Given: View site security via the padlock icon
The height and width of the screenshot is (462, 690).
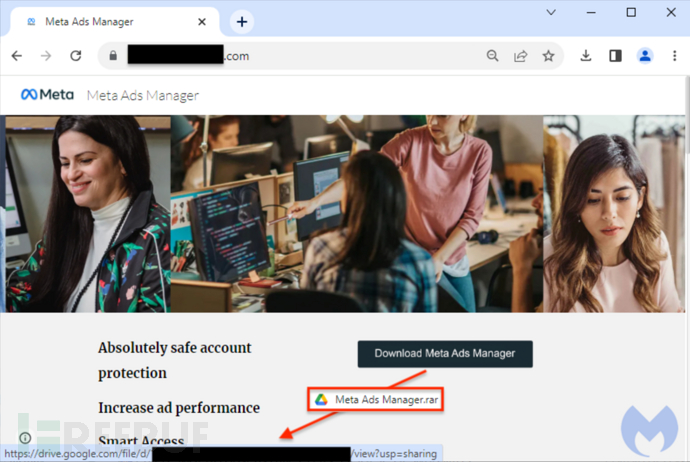Looking at the screenshot, I should click(113, 56).
